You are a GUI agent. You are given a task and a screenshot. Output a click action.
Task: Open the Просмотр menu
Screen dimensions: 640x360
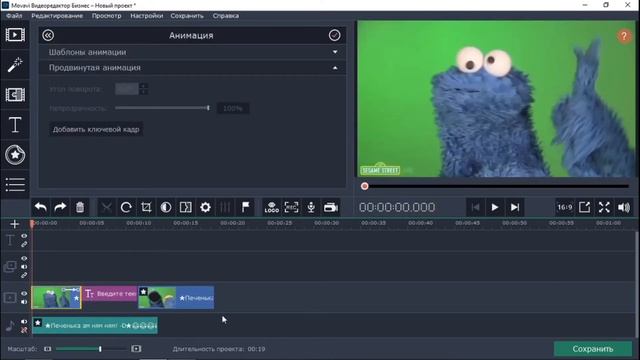[107, 16]
